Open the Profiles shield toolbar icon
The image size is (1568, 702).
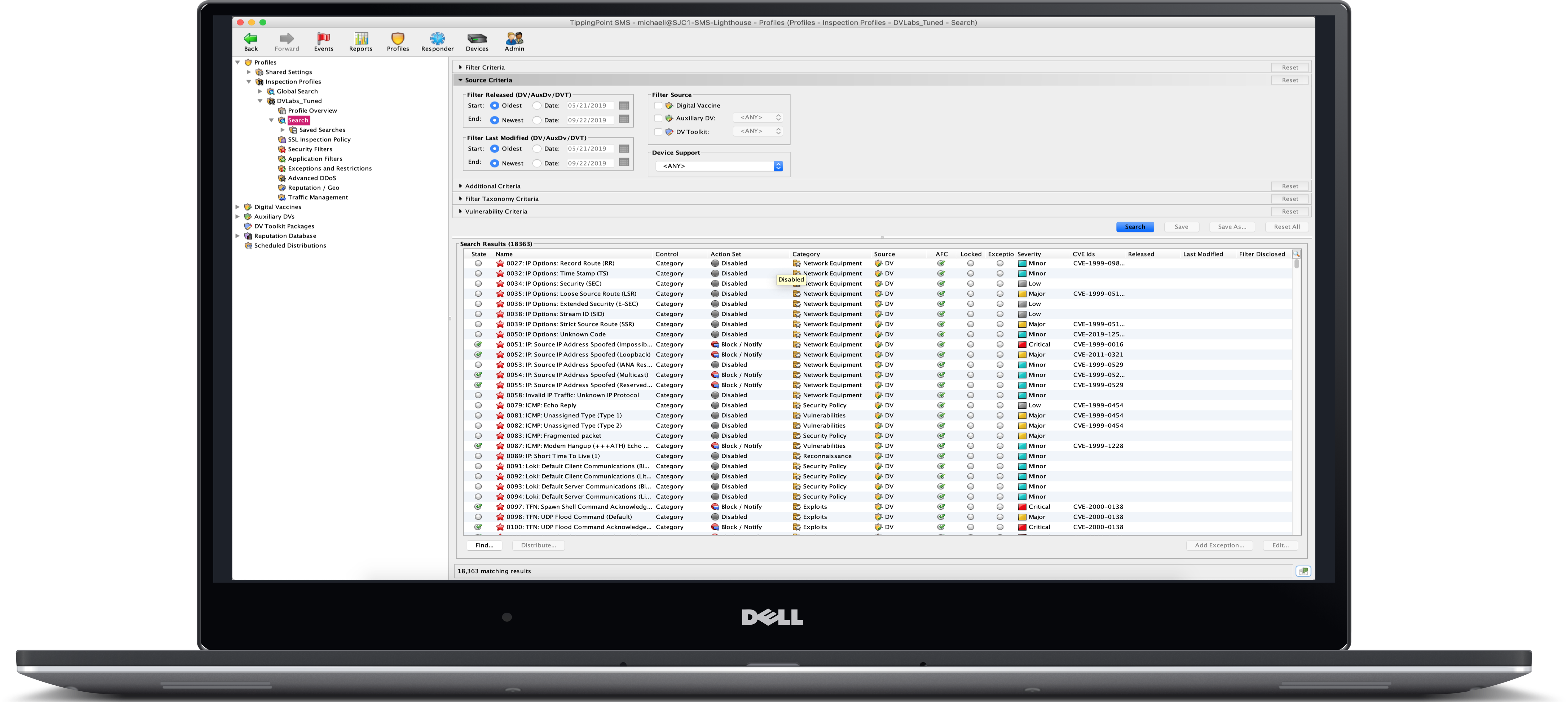[397, 38]
